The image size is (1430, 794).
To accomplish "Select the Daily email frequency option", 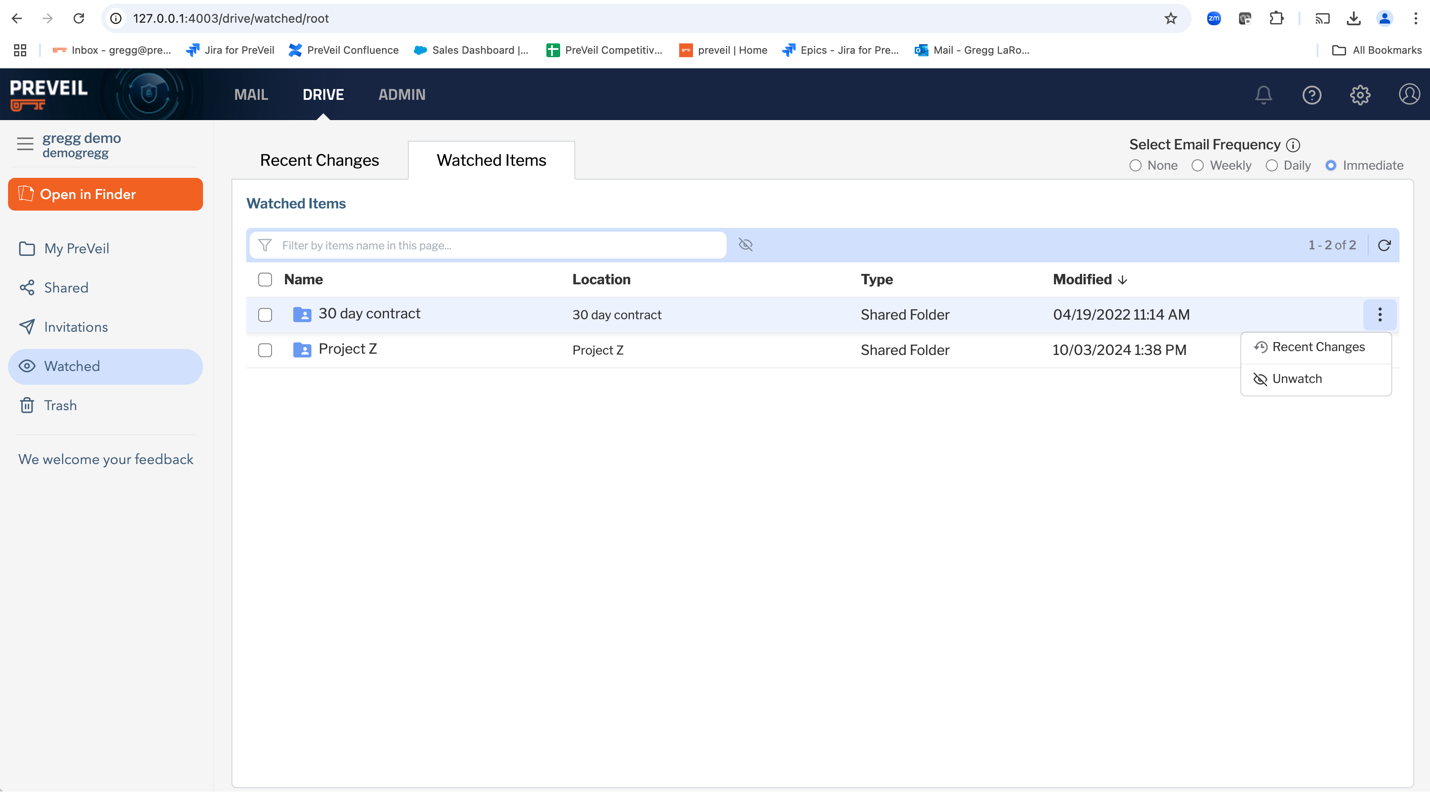I will pos(1271,166).
